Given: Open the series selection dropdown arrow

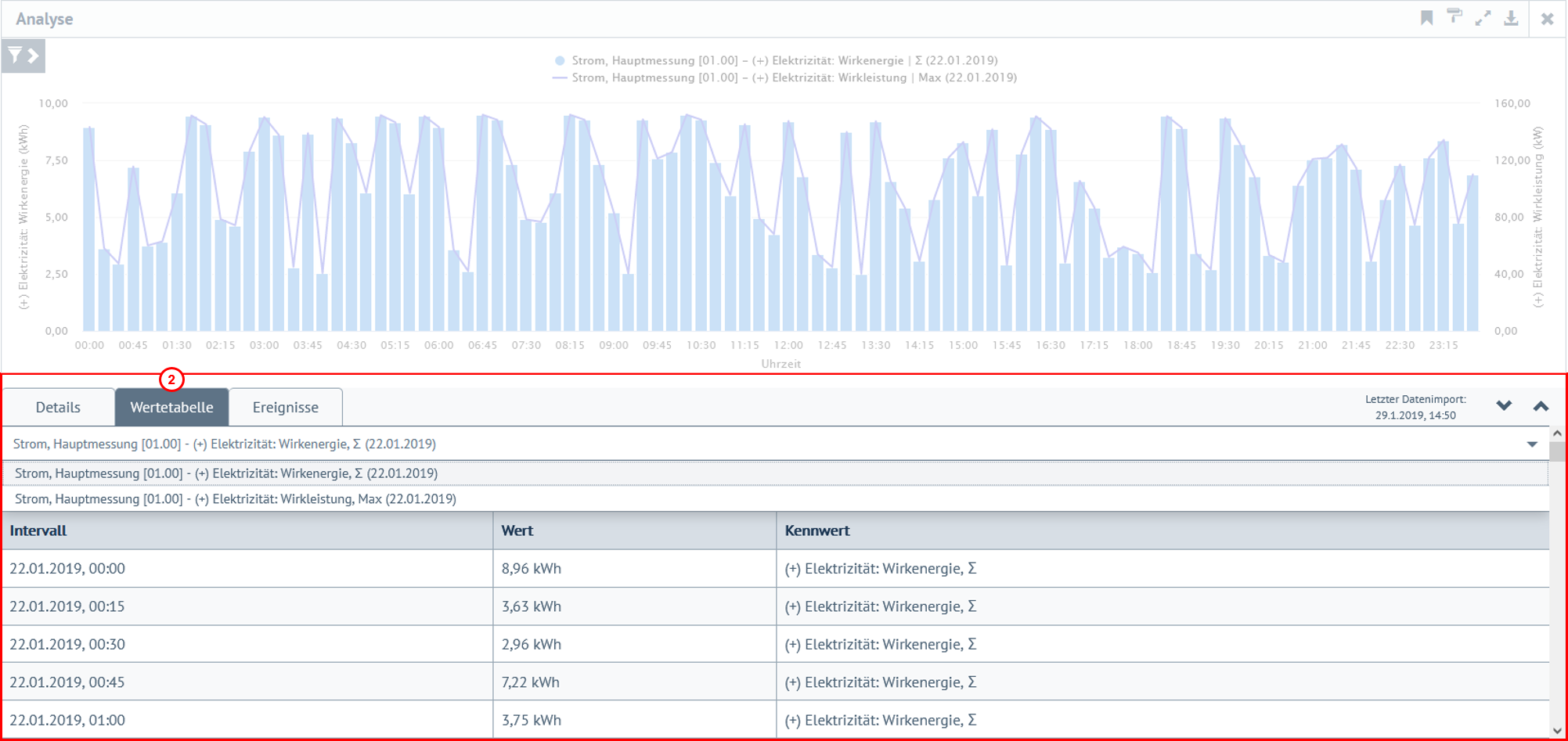Looking at the screenshot, I should point(1532,444).
